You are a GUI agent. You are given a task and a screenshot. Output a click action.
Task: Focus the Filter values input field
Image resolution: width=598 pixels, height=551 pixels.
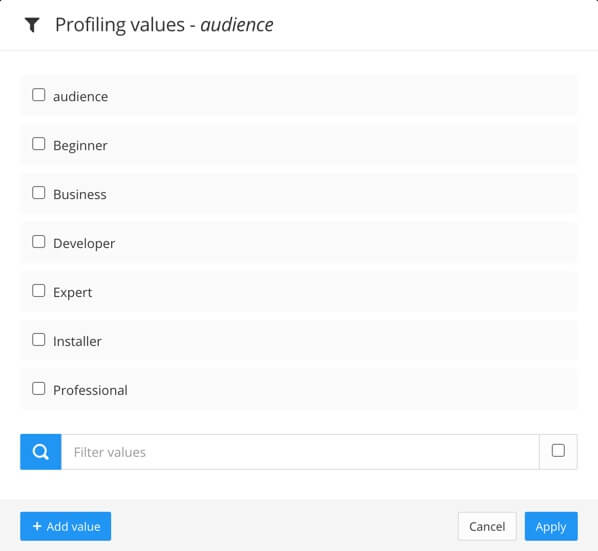[x=300, y=452]
